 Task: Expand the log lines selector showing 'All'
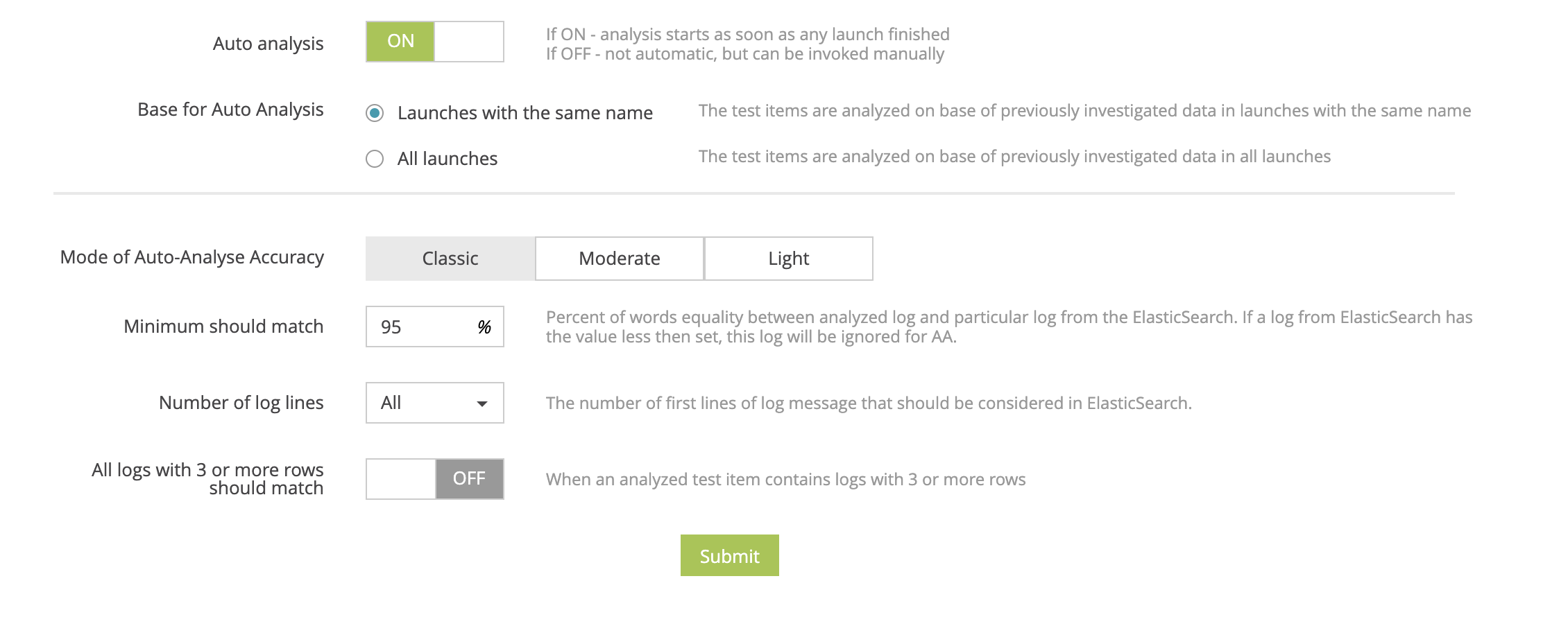434,403
